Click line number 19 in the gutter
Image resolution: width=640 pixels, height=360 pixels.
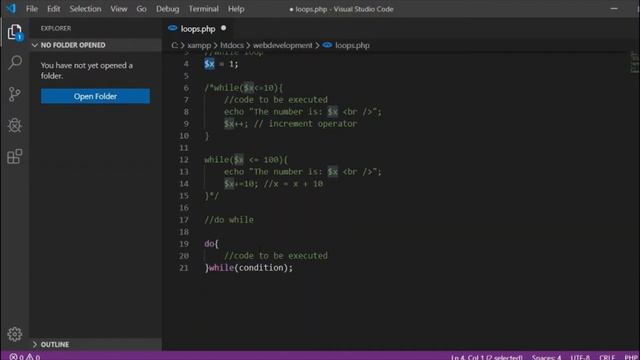coord(184,244)
